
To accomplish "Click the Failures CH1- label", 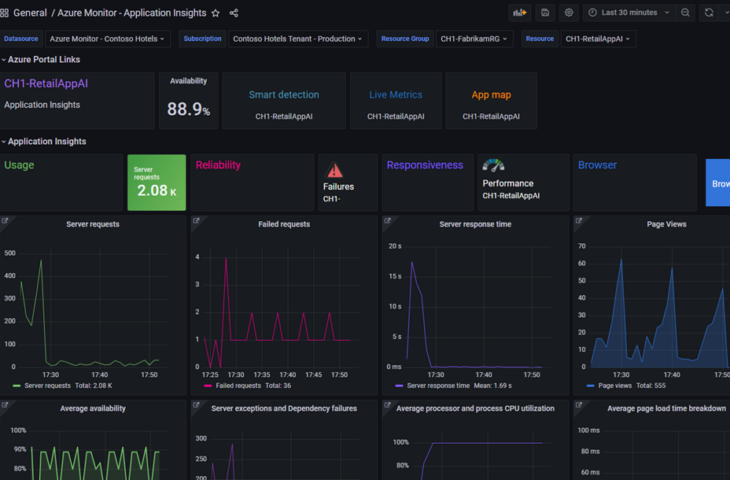I will click(338, 192).
